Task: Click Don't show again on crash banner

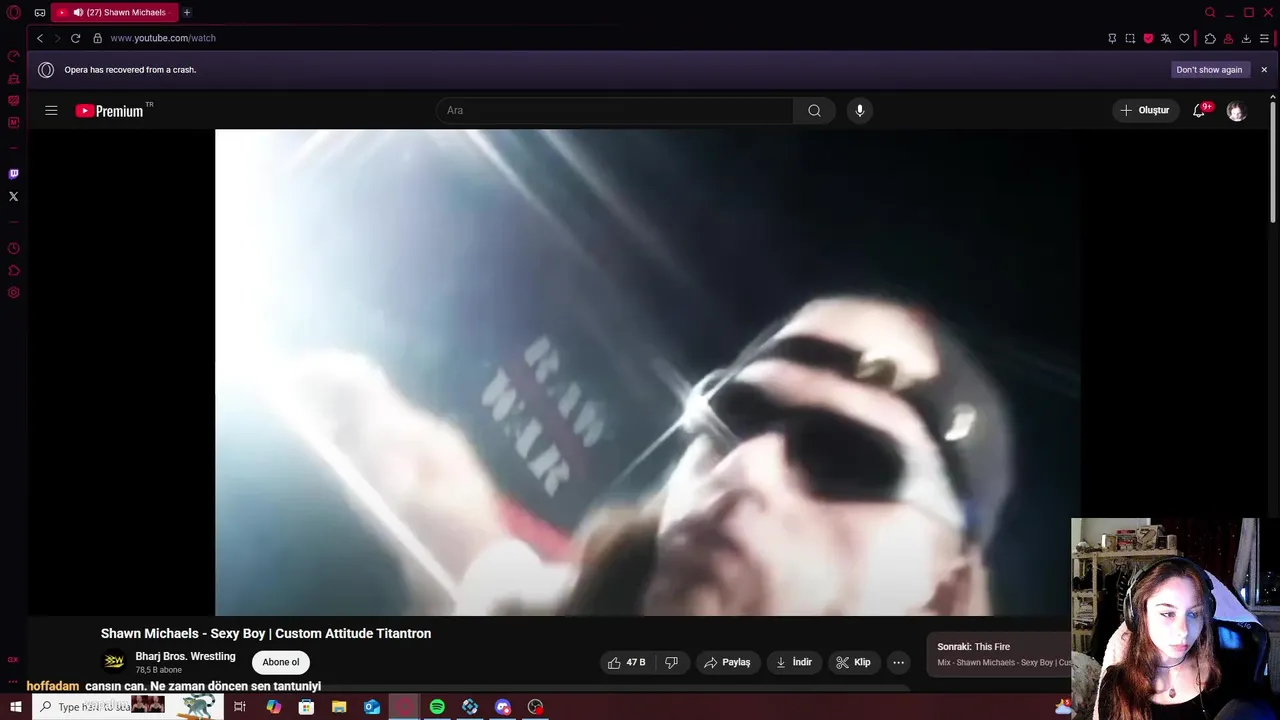Action: [1209, 70]
